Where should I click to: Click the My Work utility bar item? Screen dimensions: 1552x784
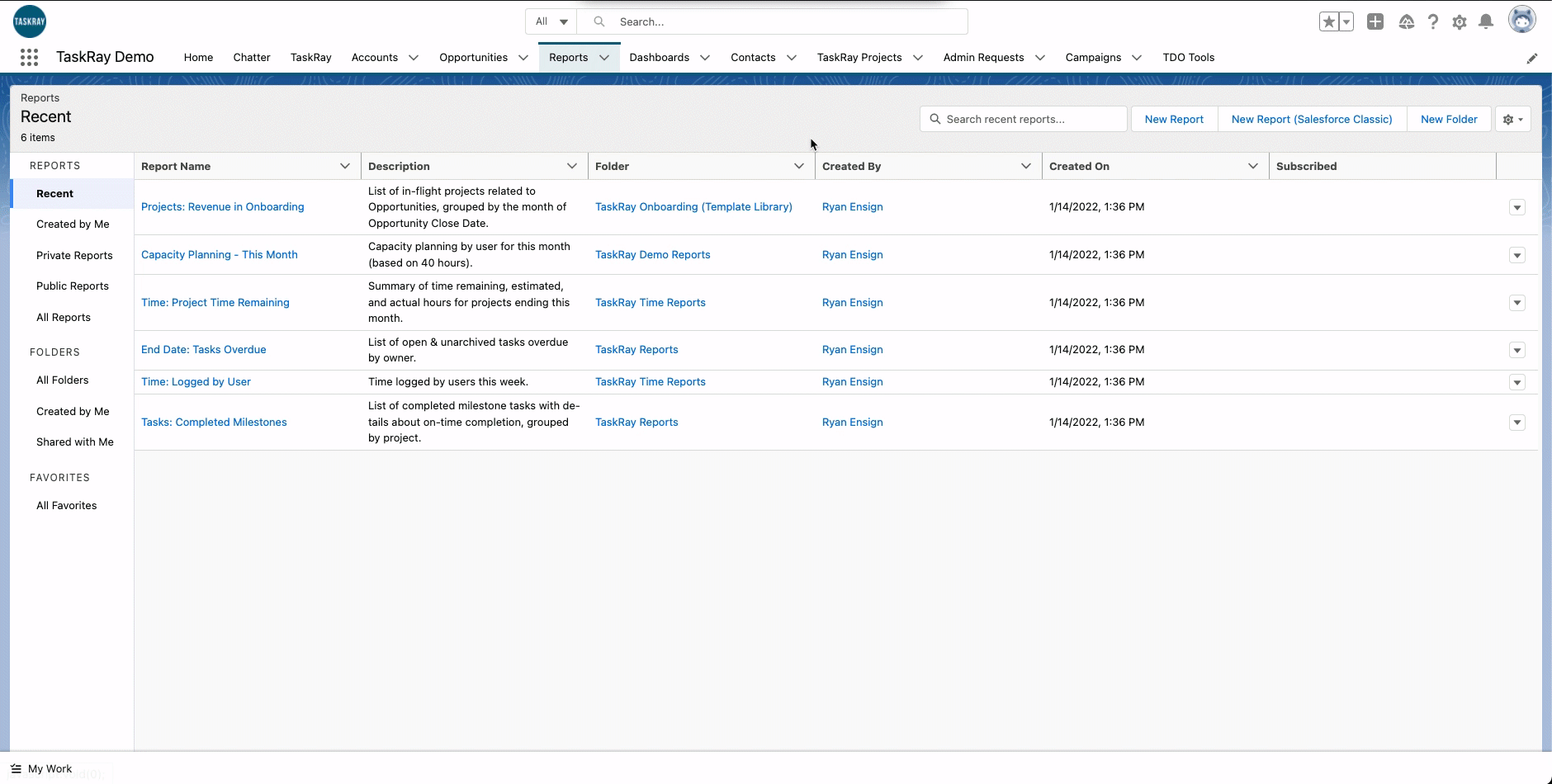point(41,768)
